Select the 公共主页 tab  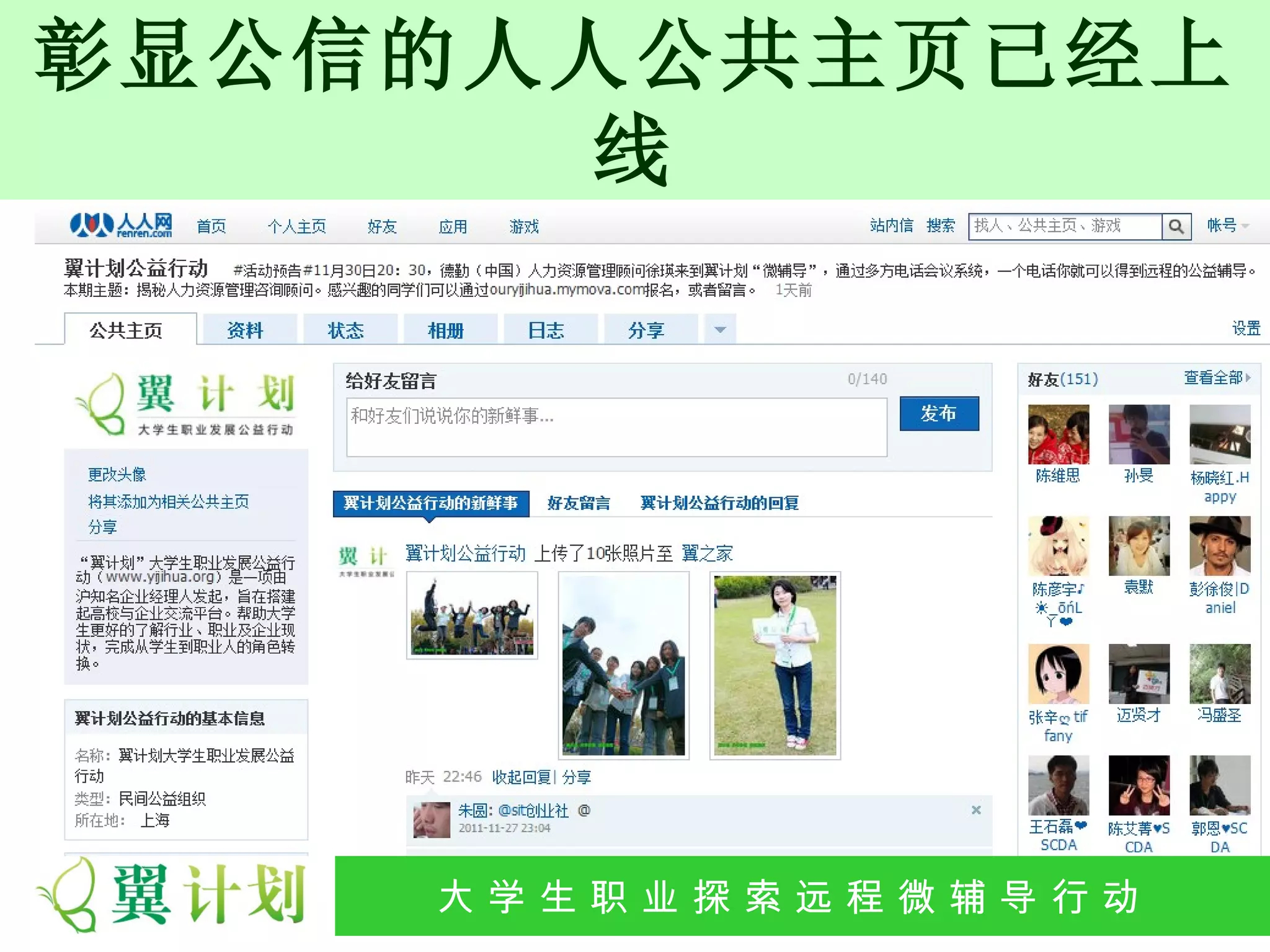click(x=130, y=329)
